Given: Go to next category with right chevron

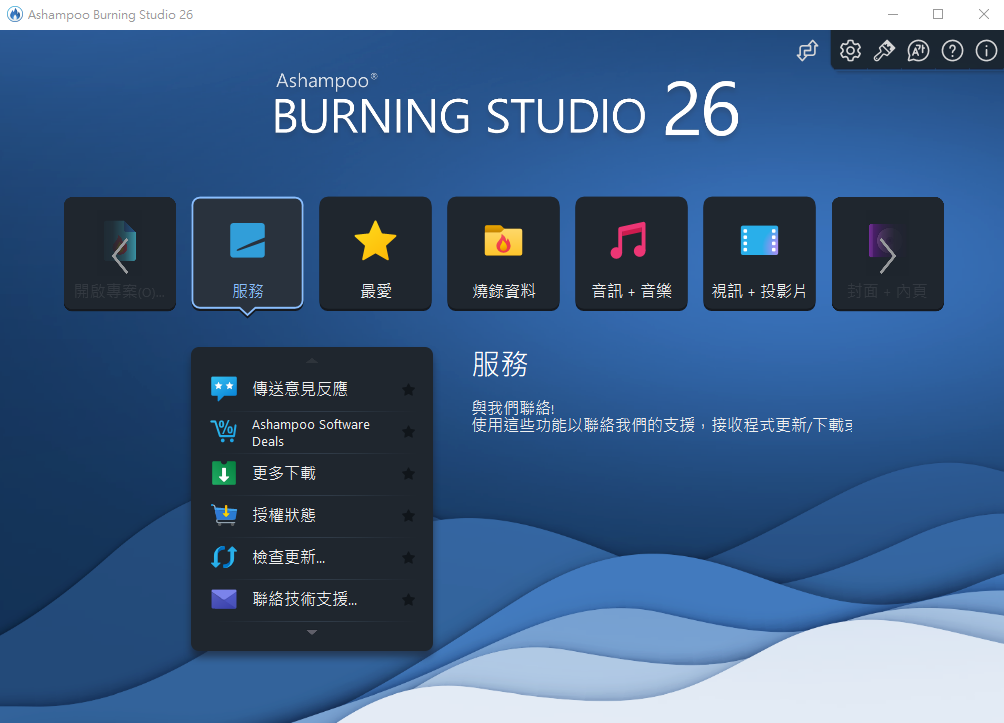Looking at the screenshot, I should [887, 255].
